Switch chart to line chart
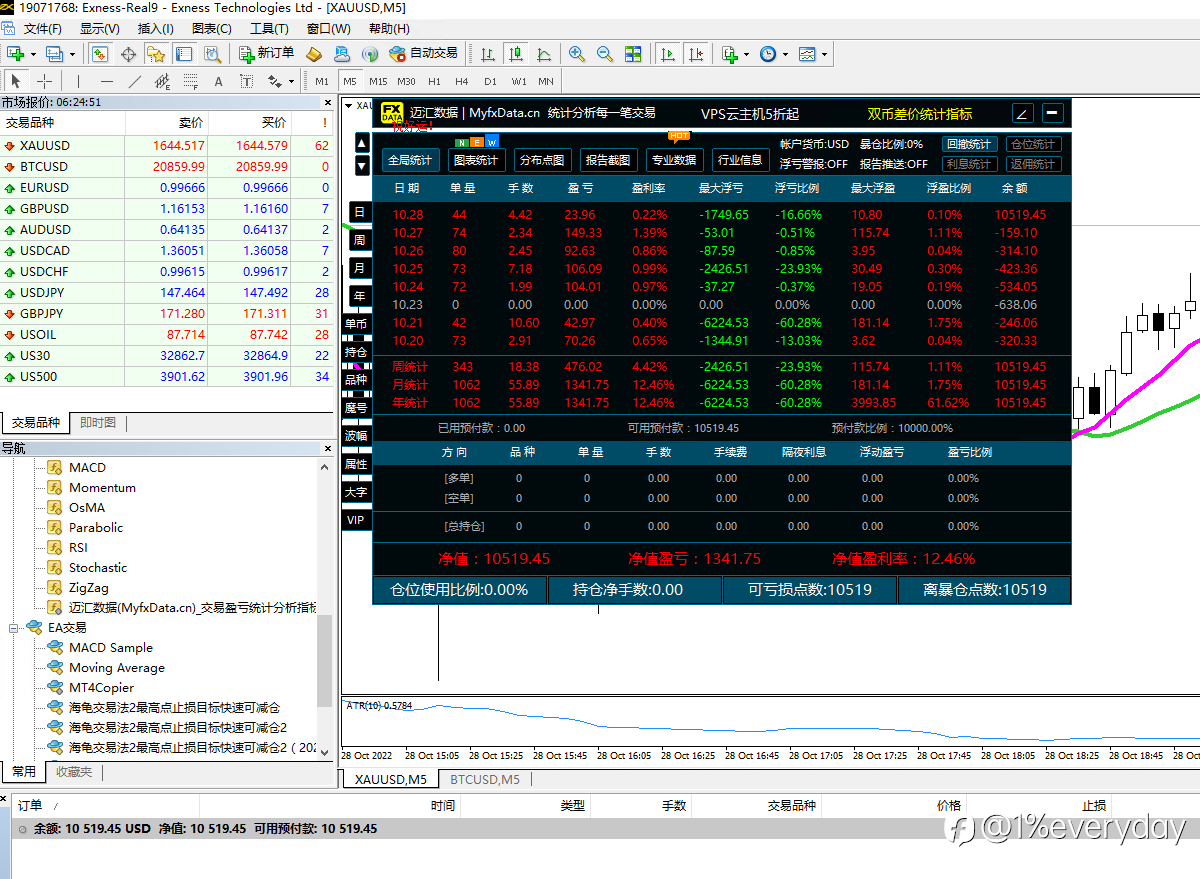1200x879 pixels. coord(543,53)
